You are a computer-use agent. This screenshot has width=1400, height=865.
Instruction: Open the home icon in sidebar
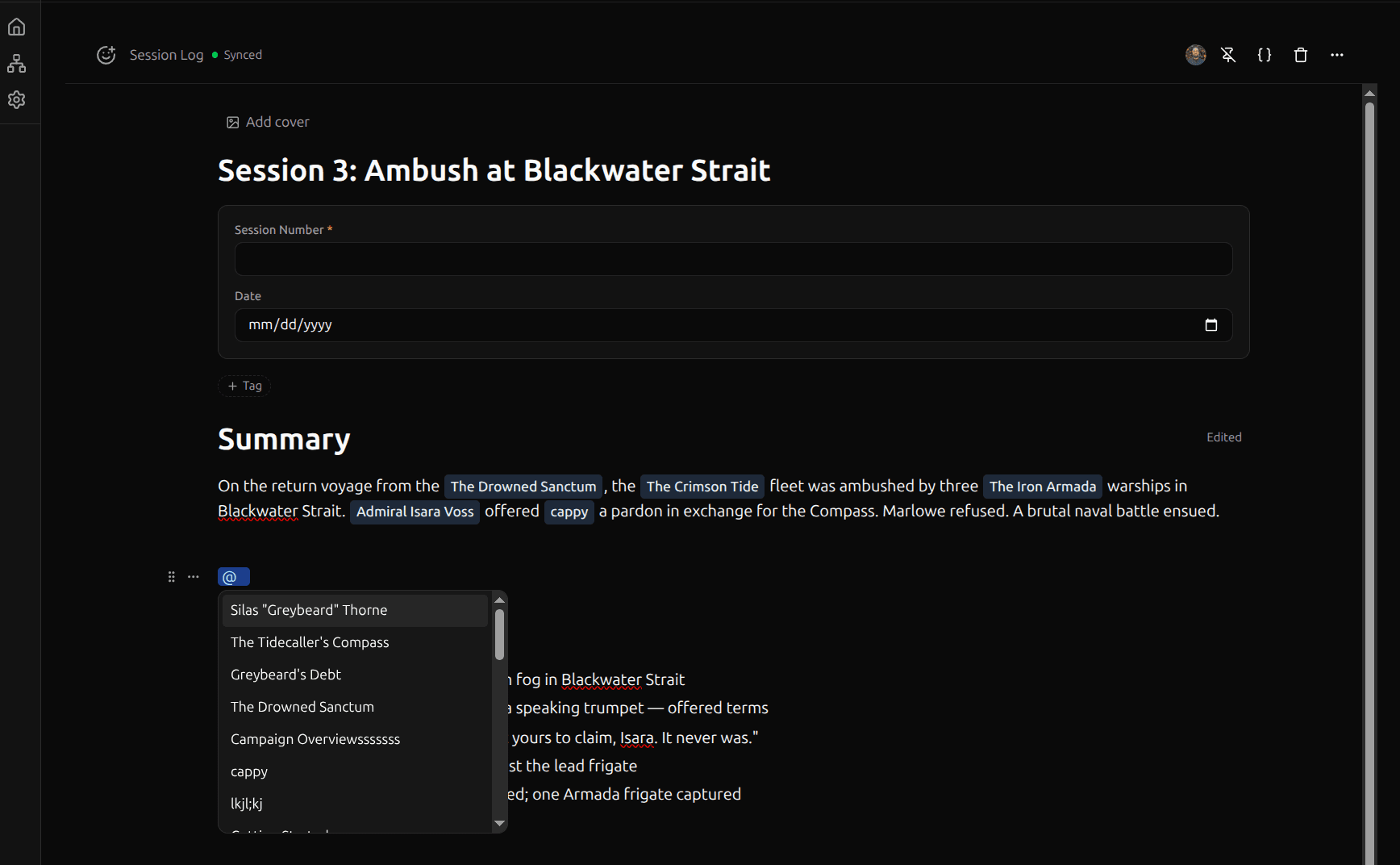tap(16, 27)
